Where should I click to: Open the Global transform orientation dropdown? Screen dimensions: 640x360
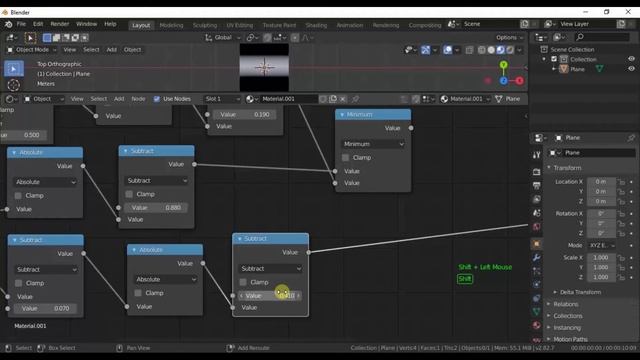(x=223, y=38)
